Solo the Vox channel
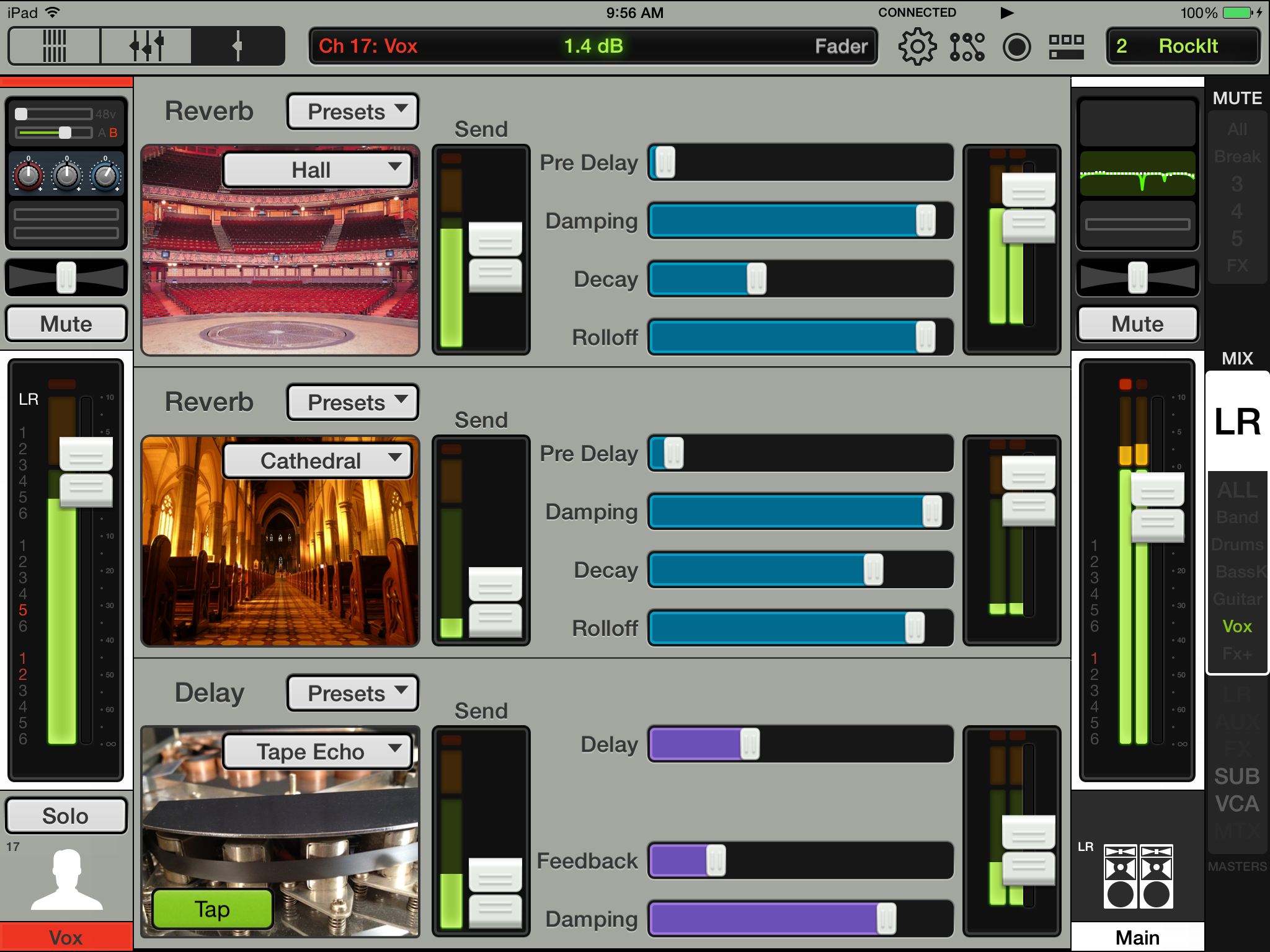This screenshot has width=1270, height=952. pos(66,816)
